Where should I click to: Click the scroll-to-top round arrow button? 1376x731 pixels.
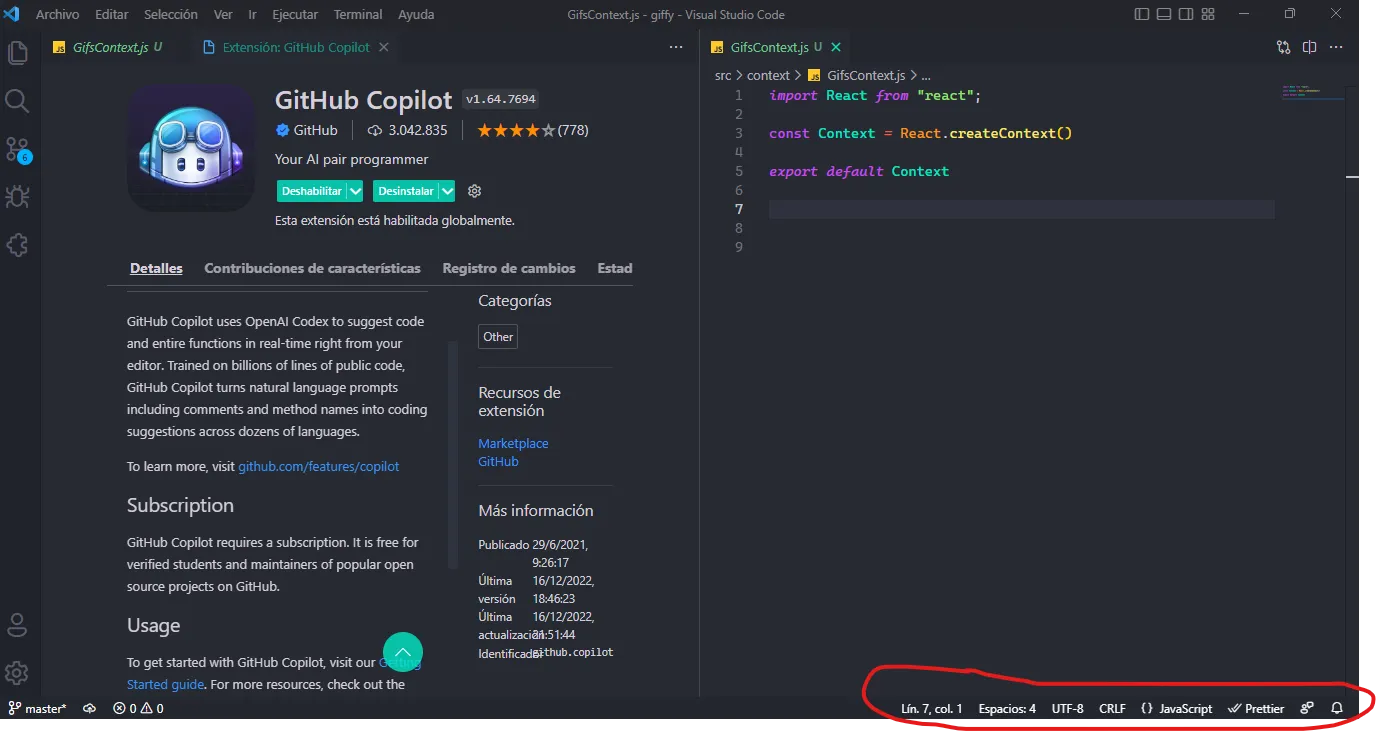(x=403, y=652)
